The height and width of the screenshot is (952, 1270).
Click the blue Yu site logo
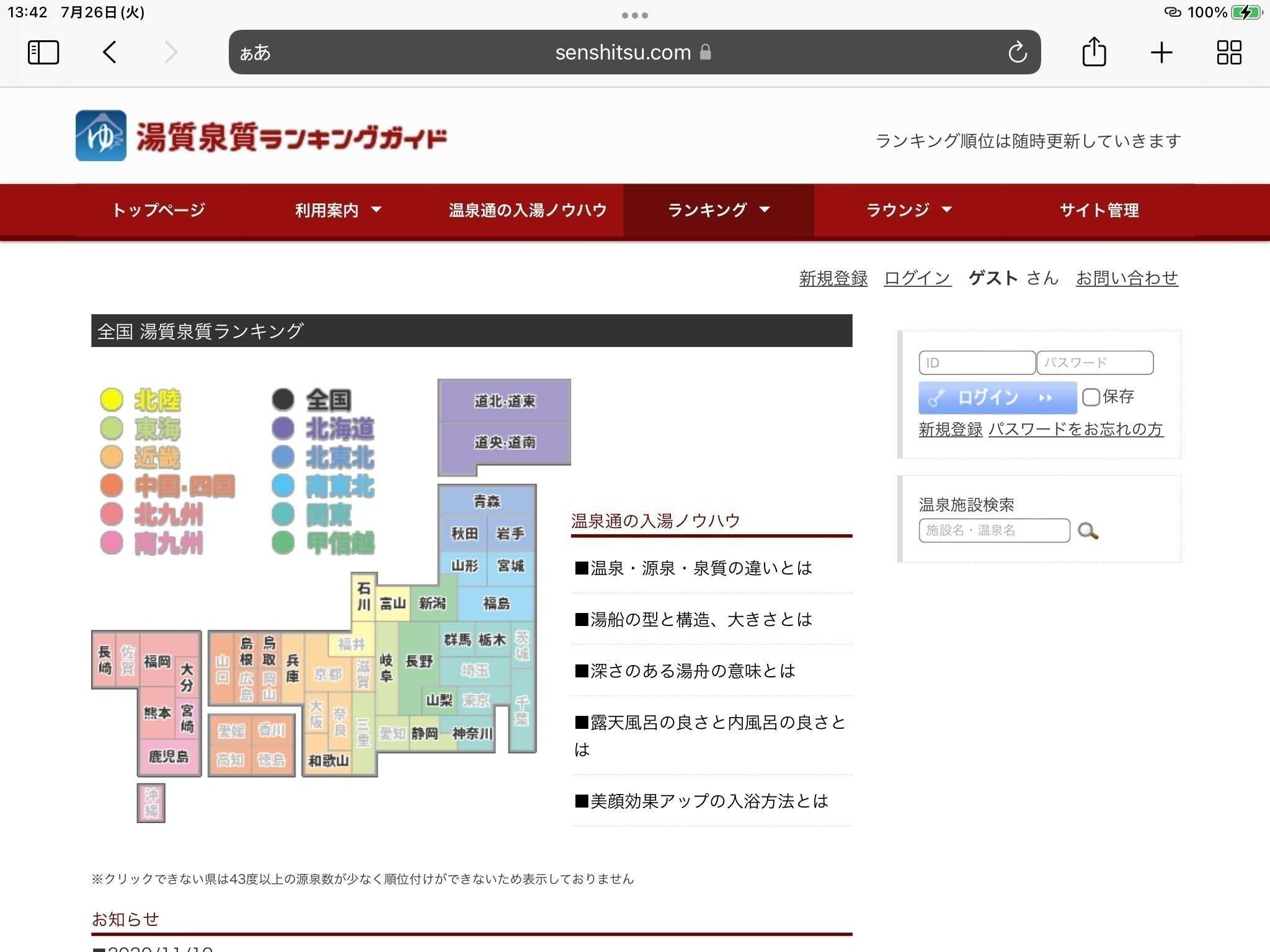coord(100,136)
